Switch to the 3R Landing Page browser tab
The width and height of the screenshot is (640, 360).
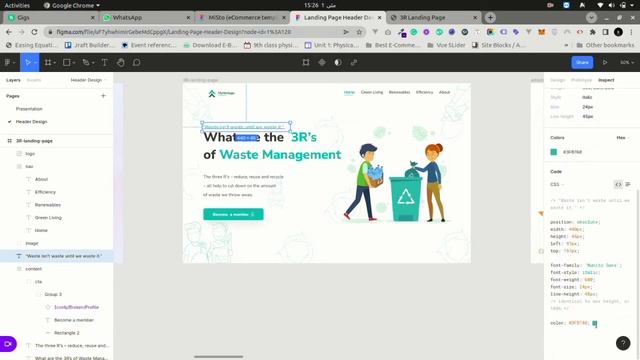433,18
